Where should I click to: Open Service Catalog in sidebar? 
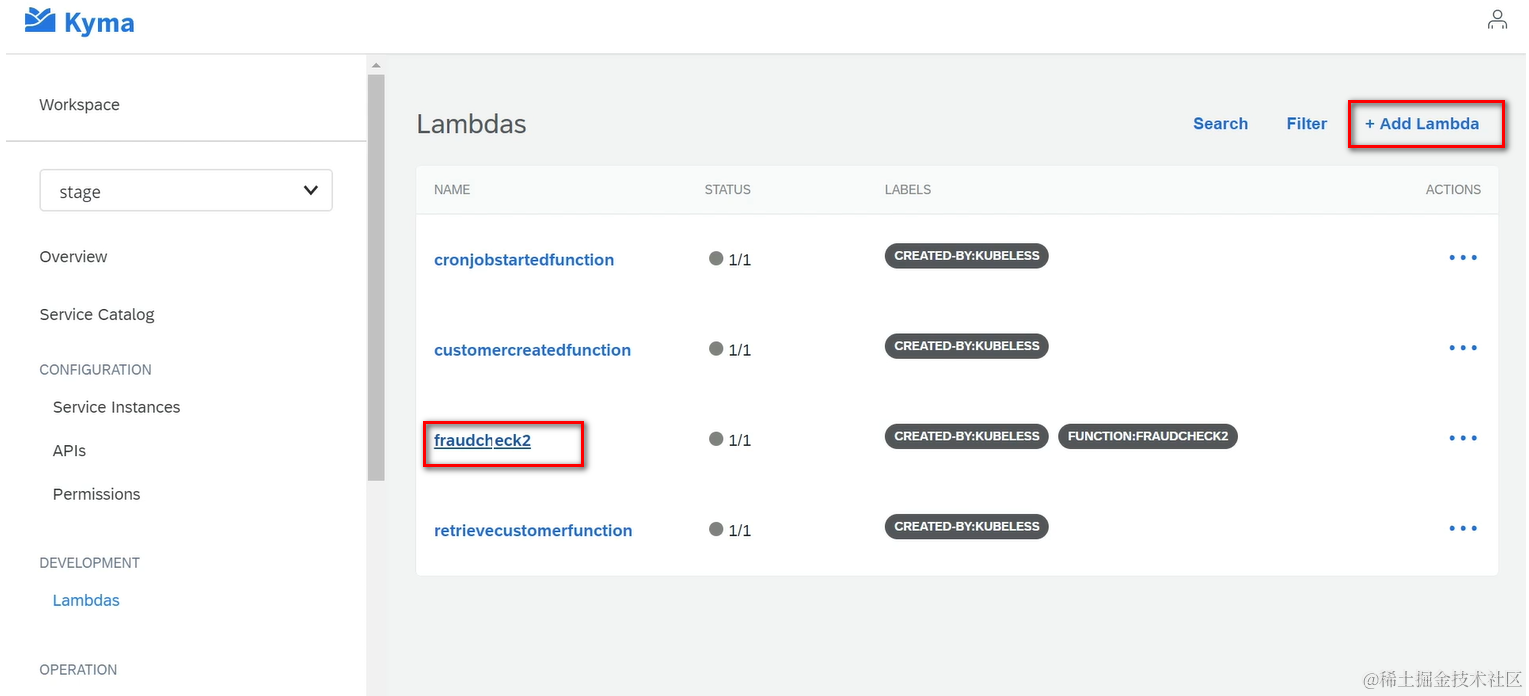(x=97, y=314)
